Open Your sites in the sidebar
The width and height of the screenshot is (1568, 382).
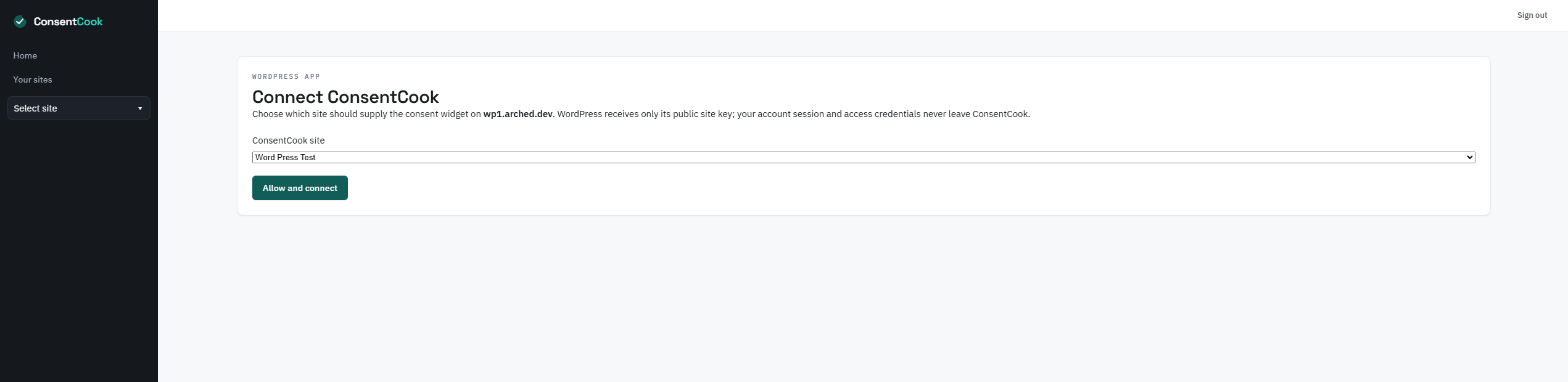33,79
